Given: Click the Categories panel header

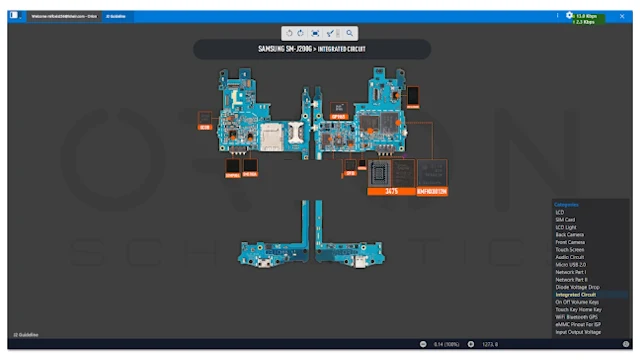Looking at the screenshot, I should click(x=566, y=204).
